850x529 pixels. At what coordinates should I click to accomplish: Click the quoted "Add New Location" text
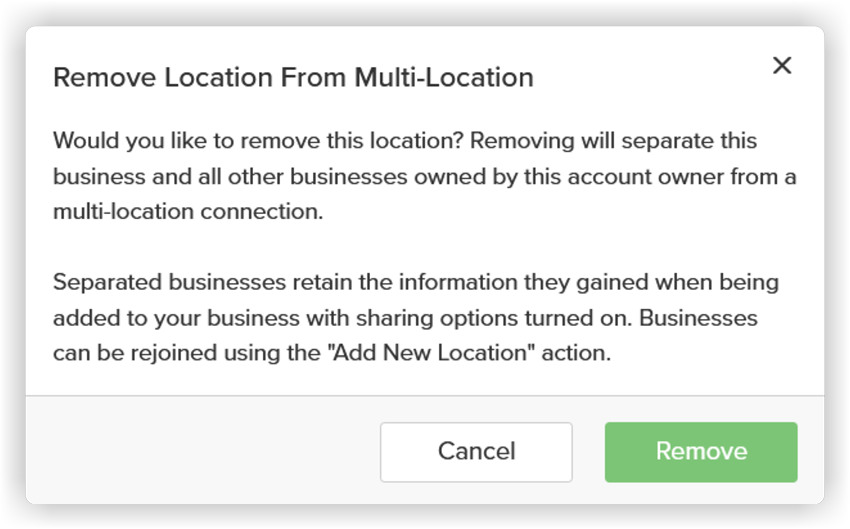[x=431, y=353]
